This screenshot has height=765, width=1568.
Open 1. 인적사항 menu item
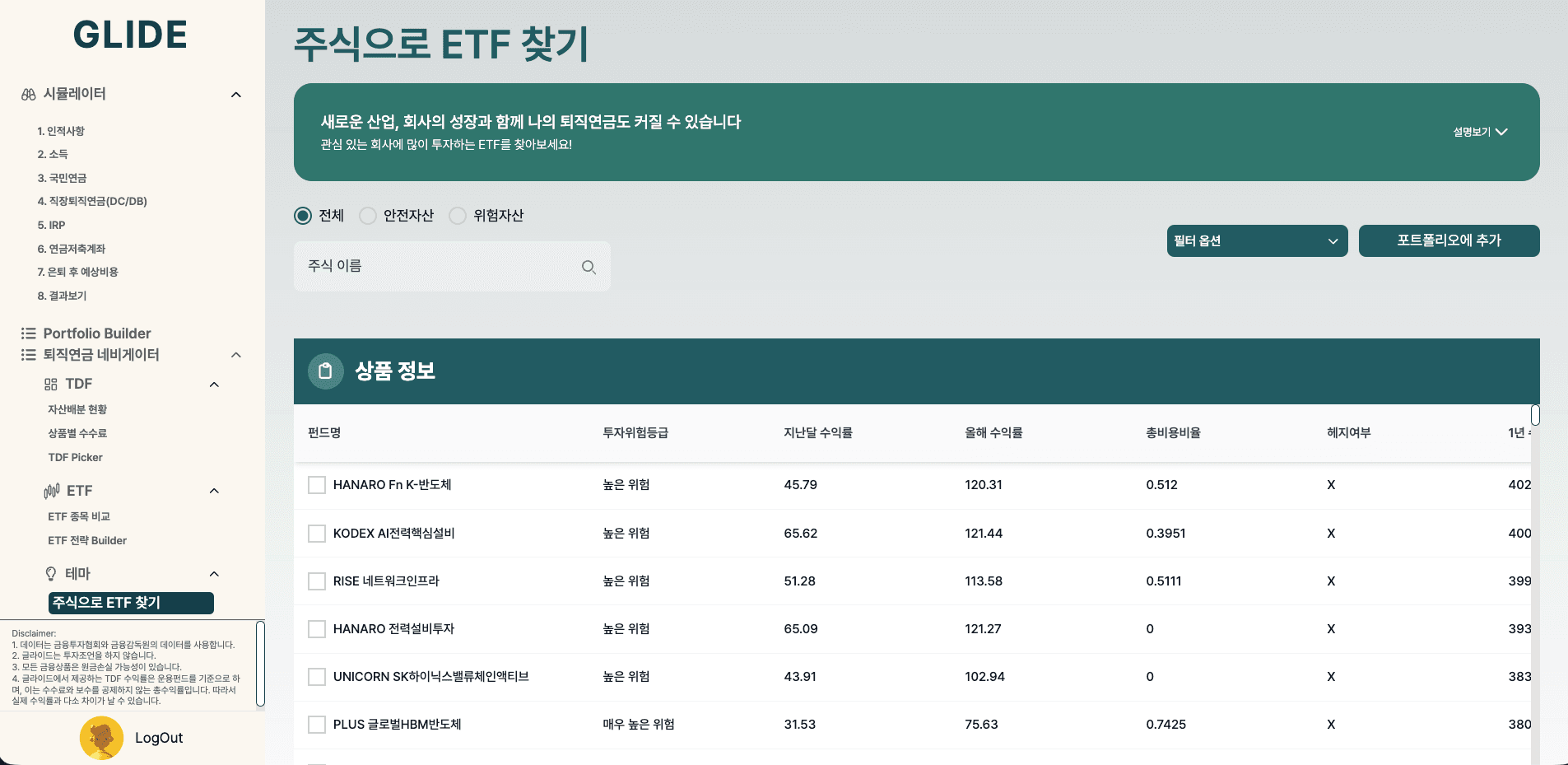coord(61,131)
